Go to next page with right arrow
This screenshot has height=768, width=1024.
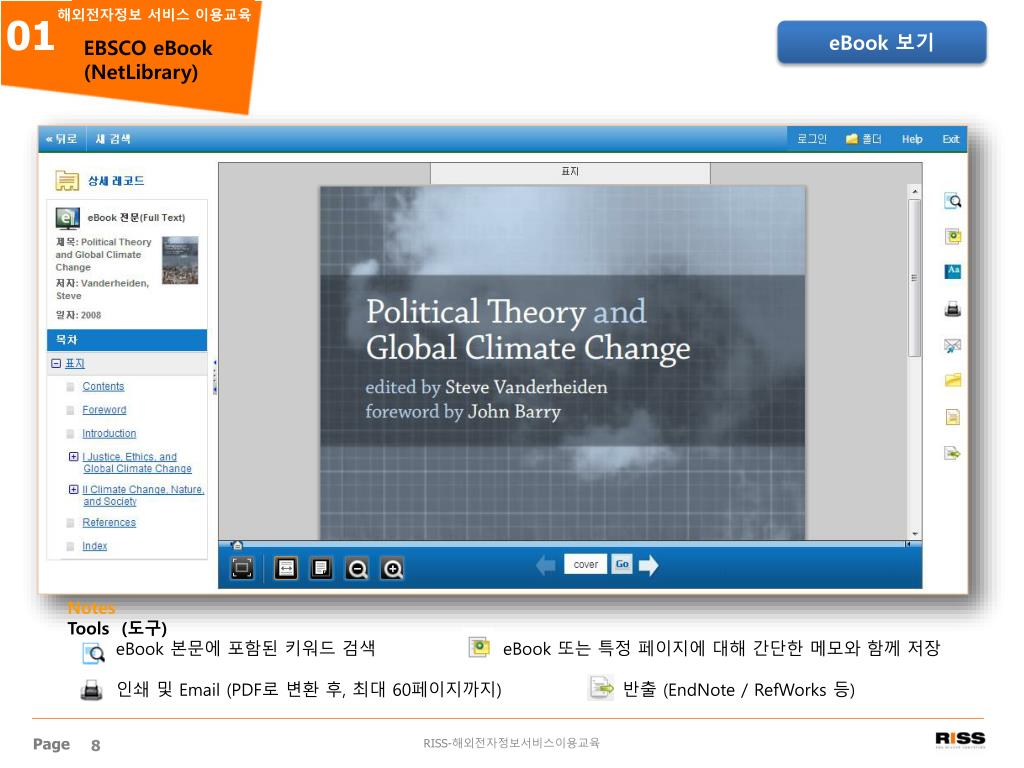click(x=648, y=565)
